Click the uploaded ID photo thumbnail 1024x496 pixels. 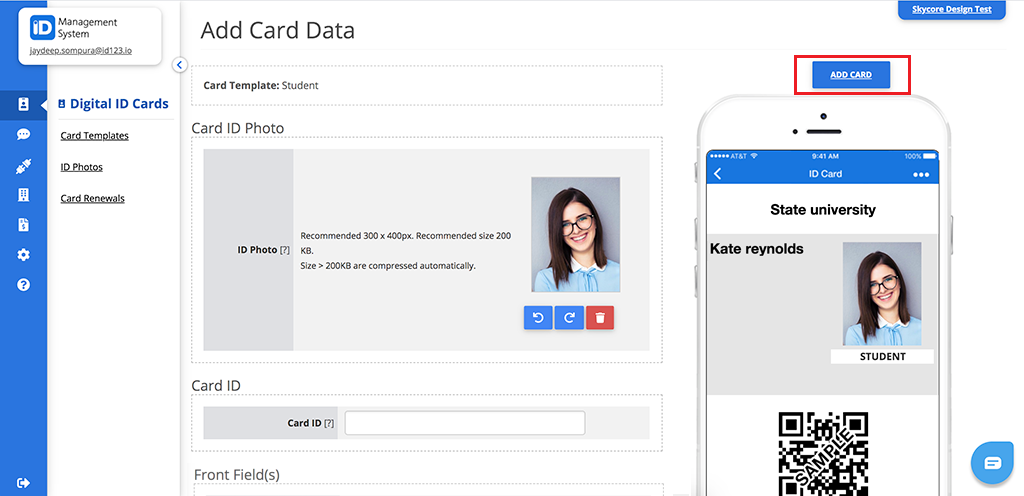(x=575, y=235)
